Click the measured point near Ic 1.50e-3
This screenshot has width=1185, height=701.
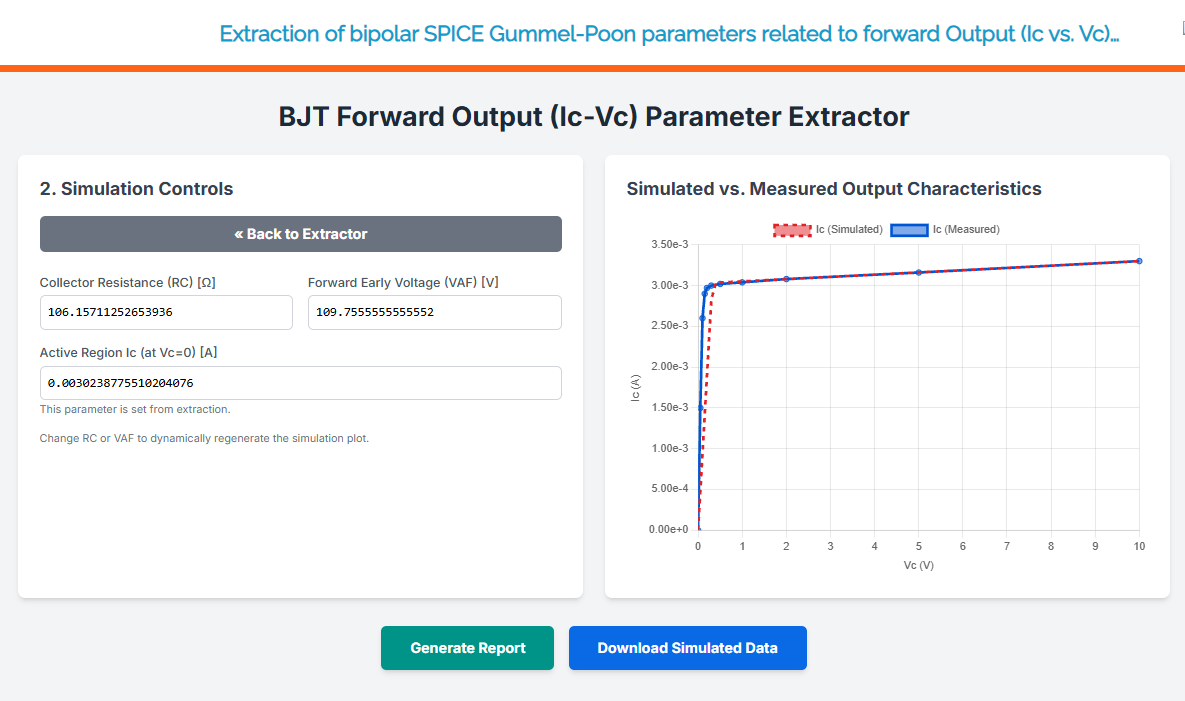click(x=701, y=407)
